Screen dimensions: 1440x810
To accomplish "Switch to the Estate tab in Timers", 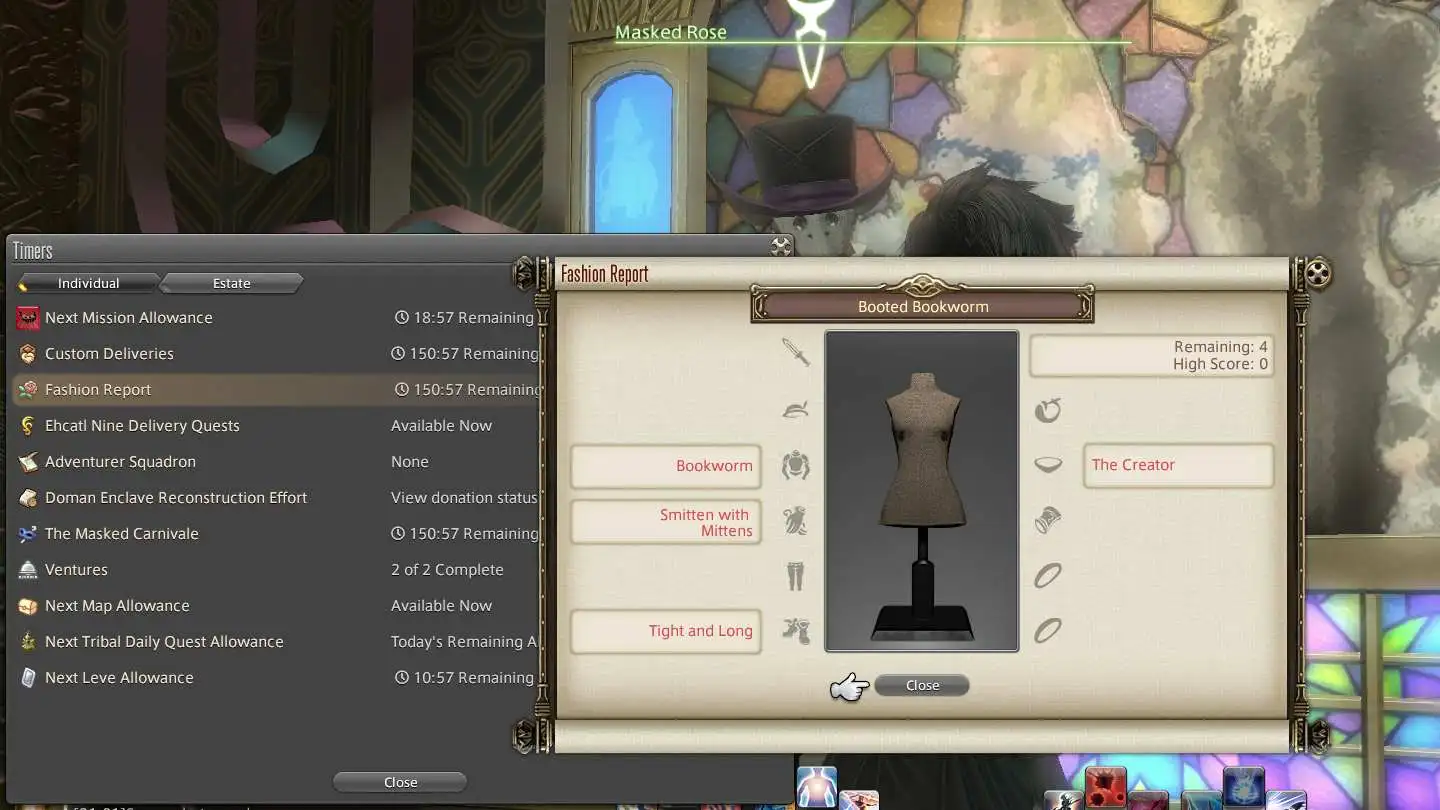I will point(232,284).
